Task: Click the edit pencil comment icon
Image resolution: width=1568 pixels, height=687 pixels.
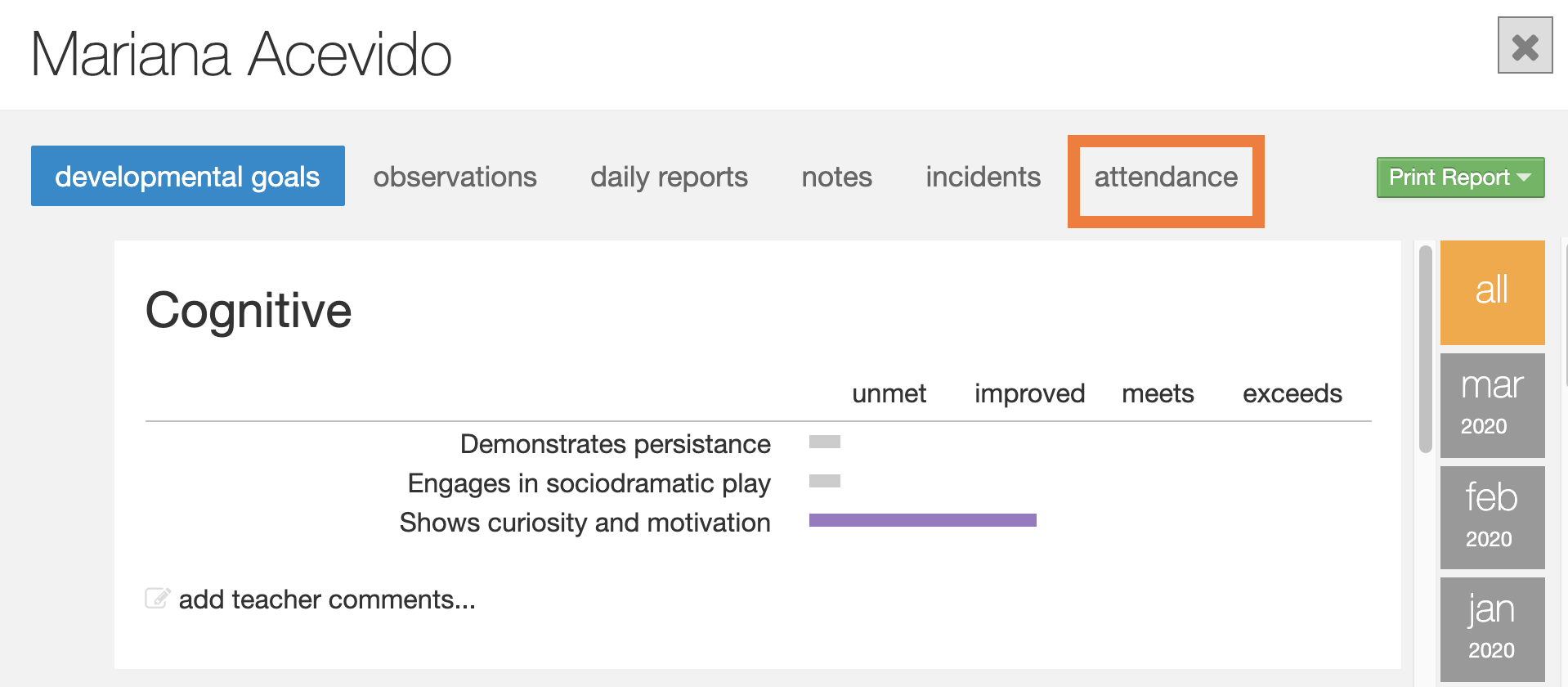Action: coord(157,599)
